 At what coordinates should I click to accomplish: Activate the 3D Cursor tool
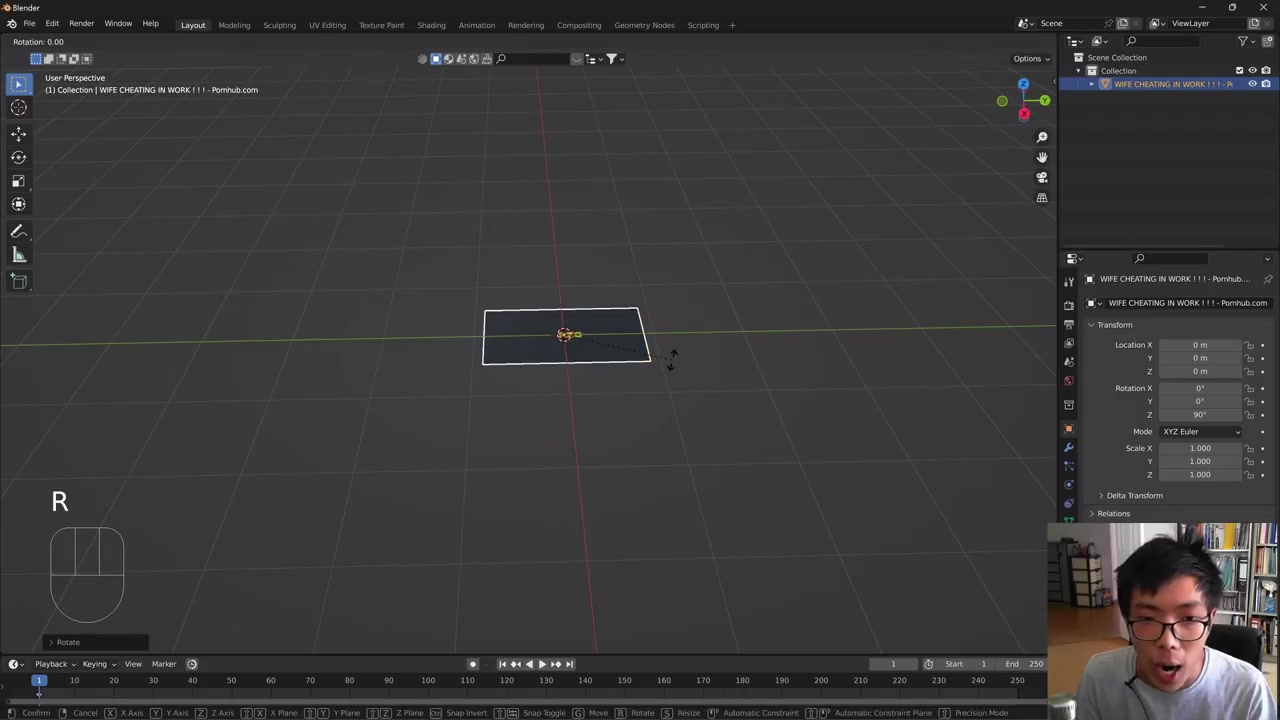18,108
